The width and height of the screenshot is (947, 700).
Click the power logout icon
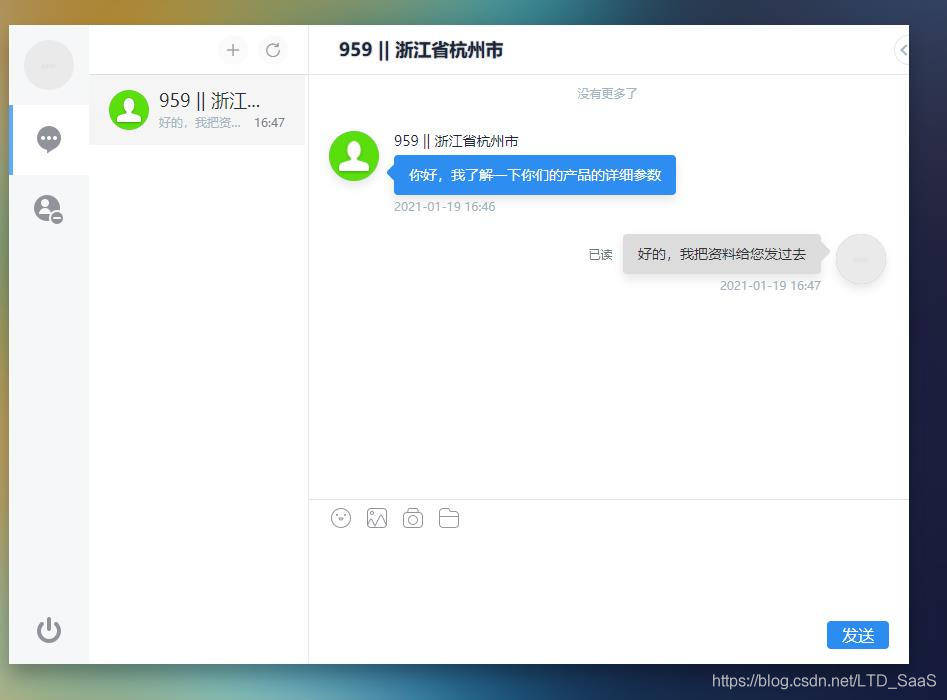coord(49,630)
